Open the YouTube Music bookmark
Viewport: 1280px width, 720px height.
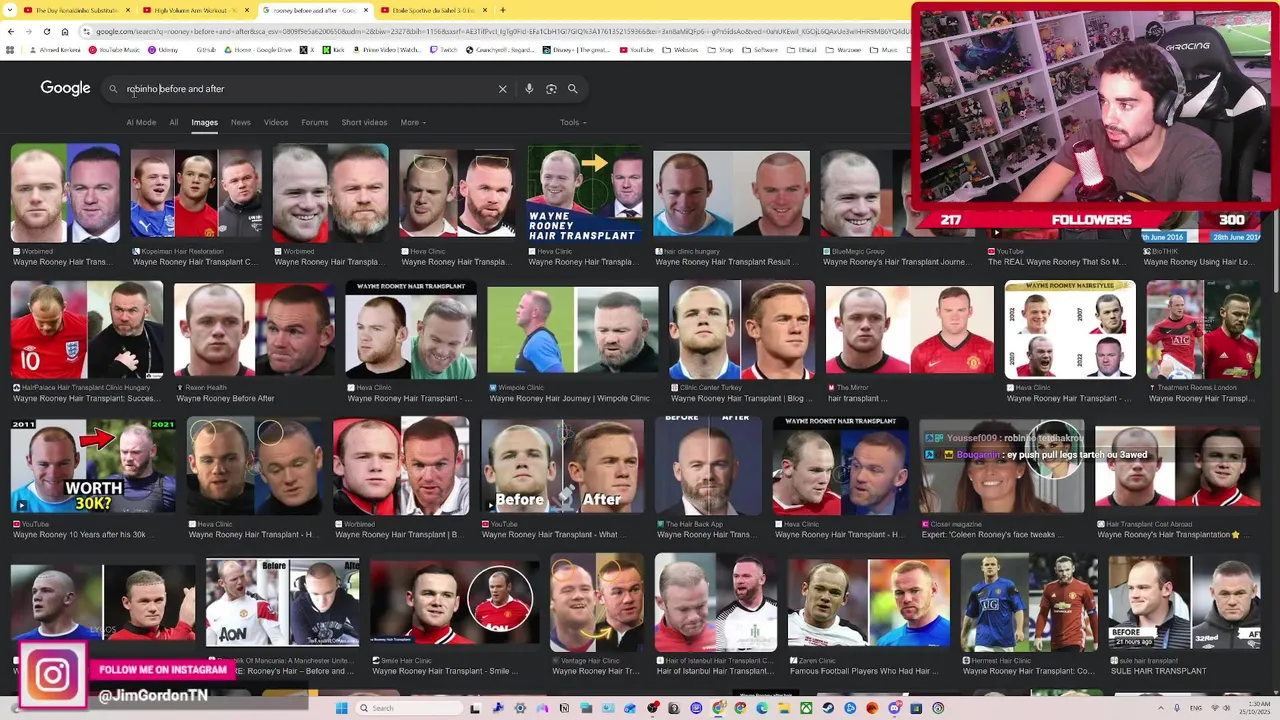(x=114, y=49)
